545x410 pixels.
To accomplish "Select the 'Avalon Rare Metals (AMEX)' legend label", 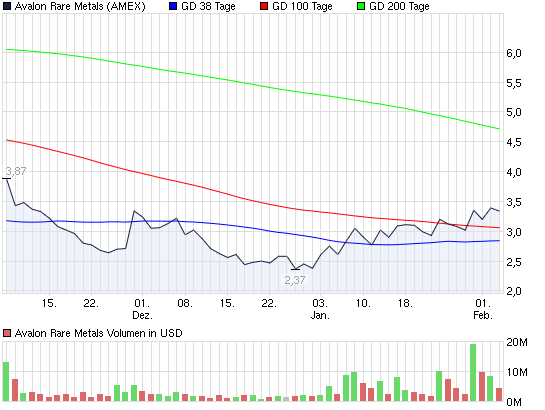I will pos(80,6).
